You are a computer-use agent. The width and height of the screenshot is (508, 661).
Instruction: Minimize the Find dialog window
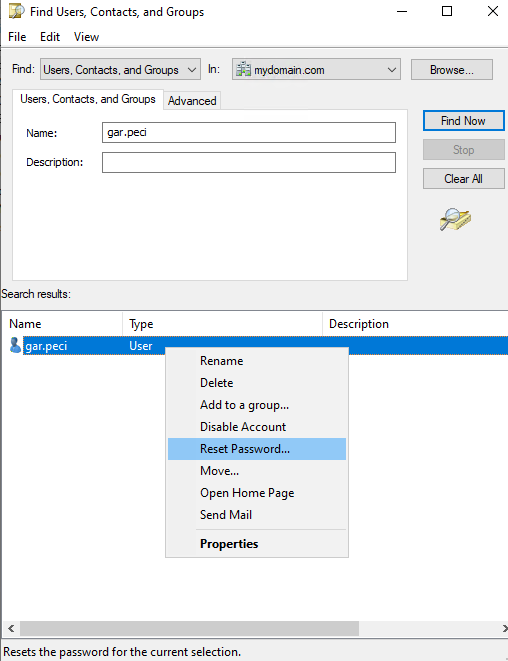point(402,11)
